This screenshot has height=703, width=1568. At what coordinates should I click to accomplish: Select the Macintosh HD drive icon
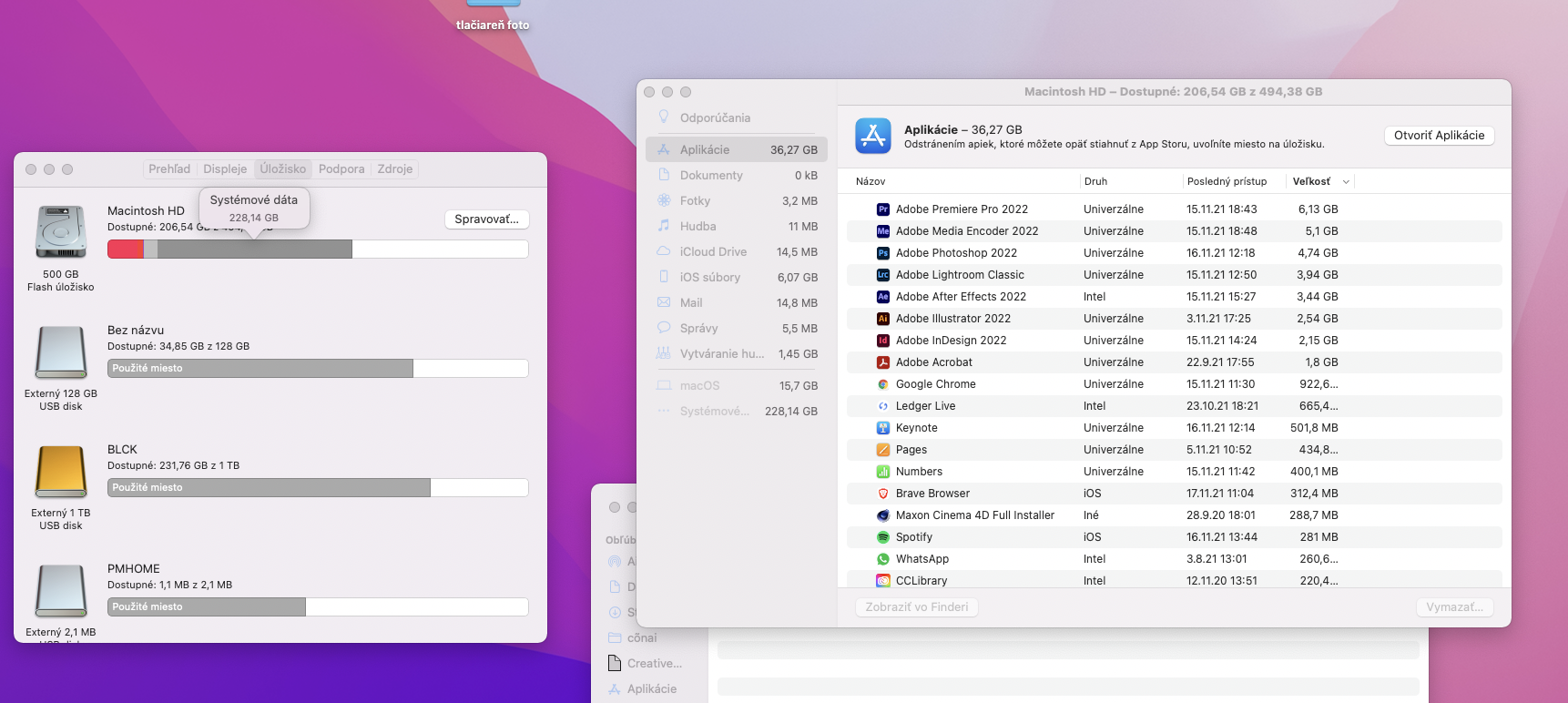pyautogui.click(x=60, y=232)
